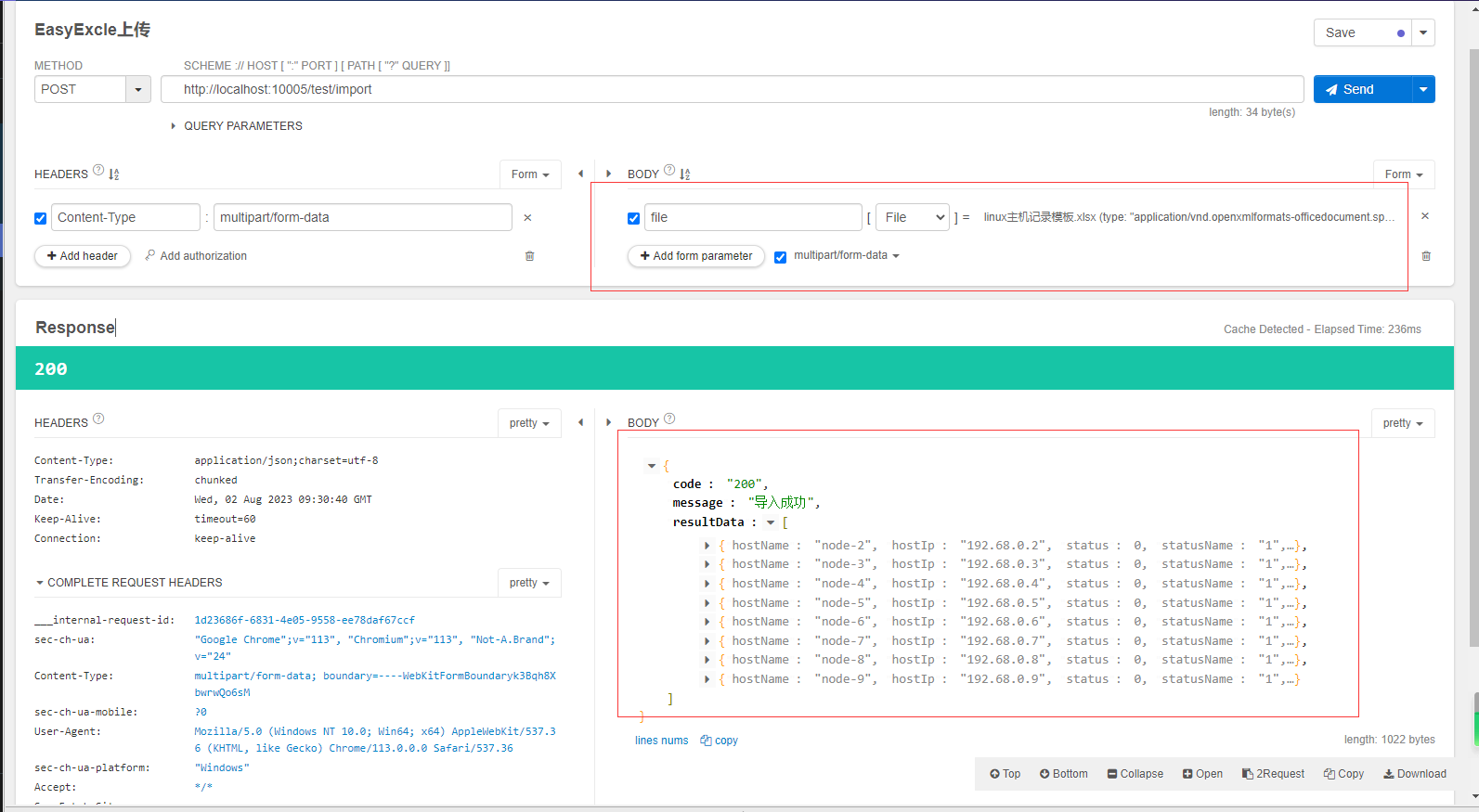Viewport: 1479px width, 812px height.
Task: Delete body parameters trash icon
Action: 1426,256
